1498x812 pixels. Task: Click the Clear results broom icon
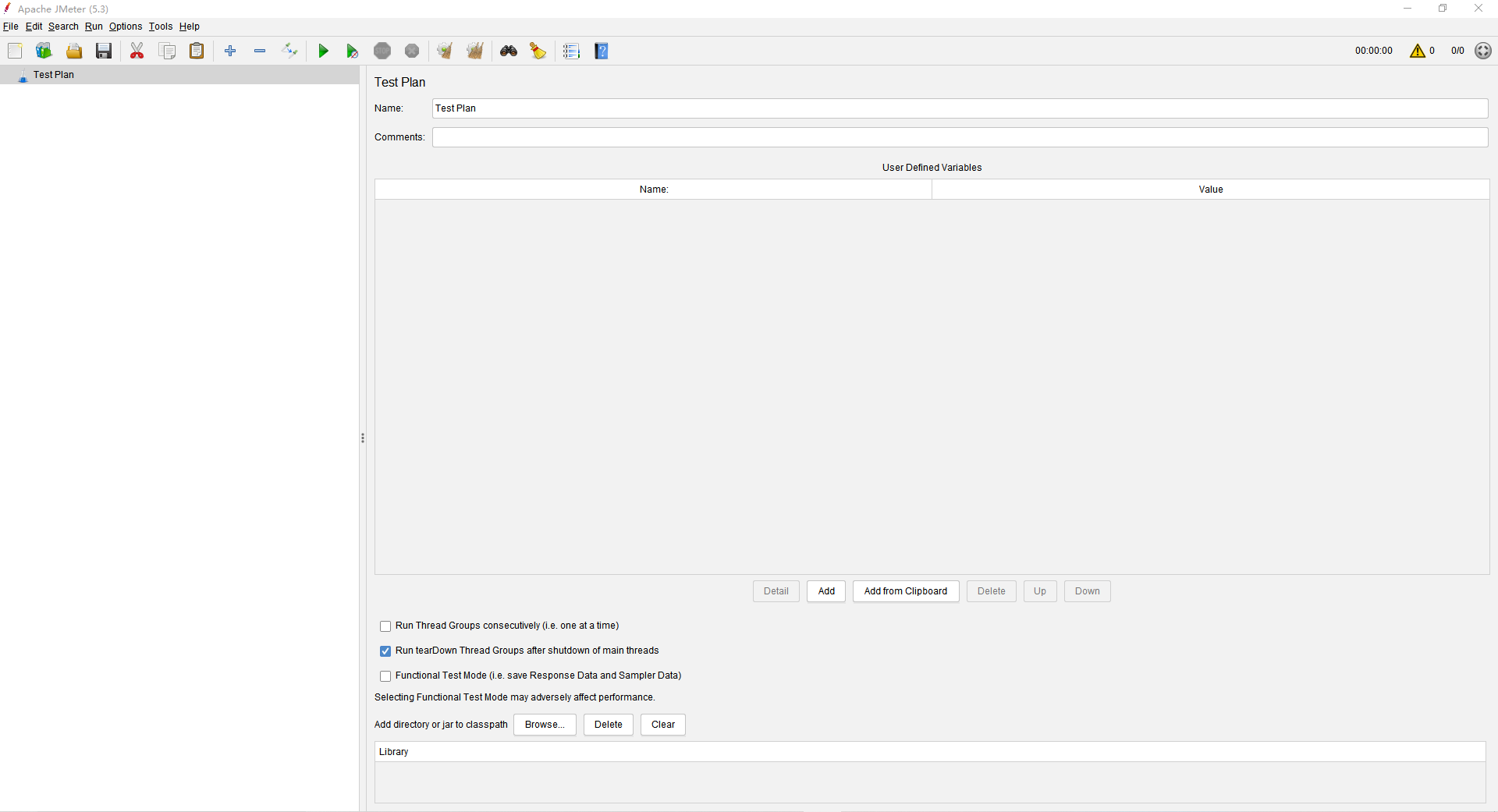445,51
